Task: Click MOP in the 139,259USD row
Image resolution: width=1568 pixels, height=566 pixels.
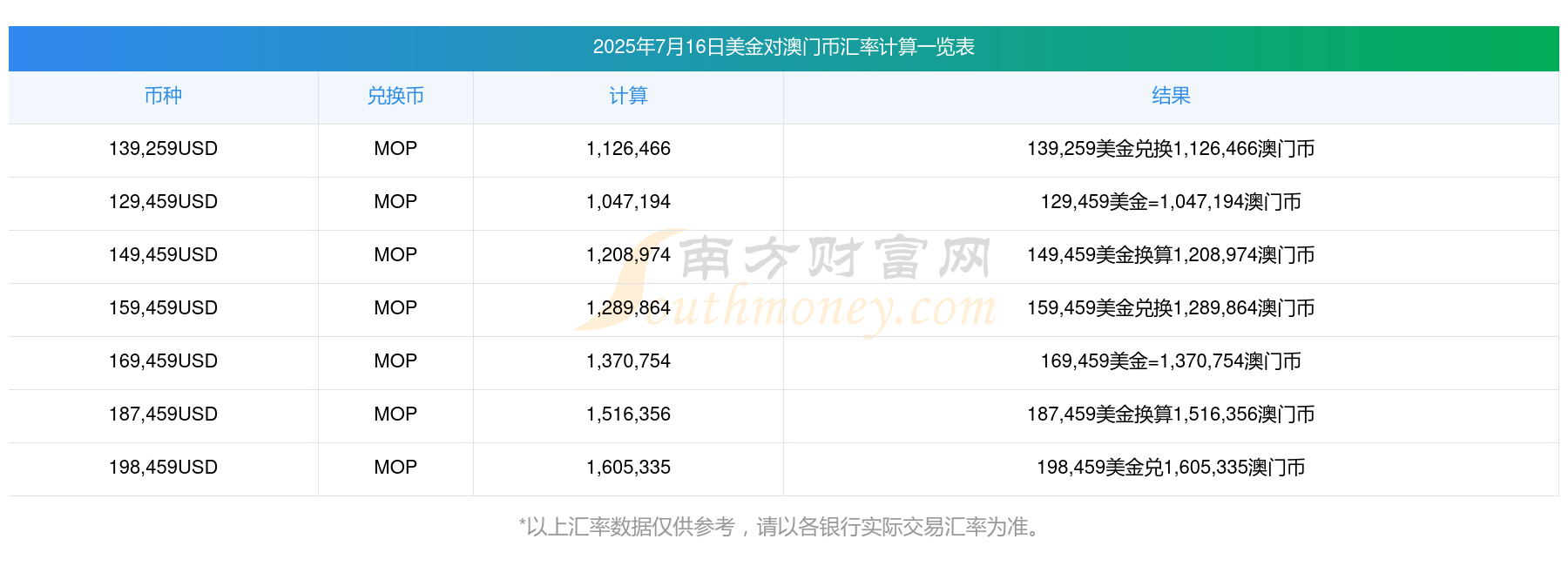Action: point(395,149)
